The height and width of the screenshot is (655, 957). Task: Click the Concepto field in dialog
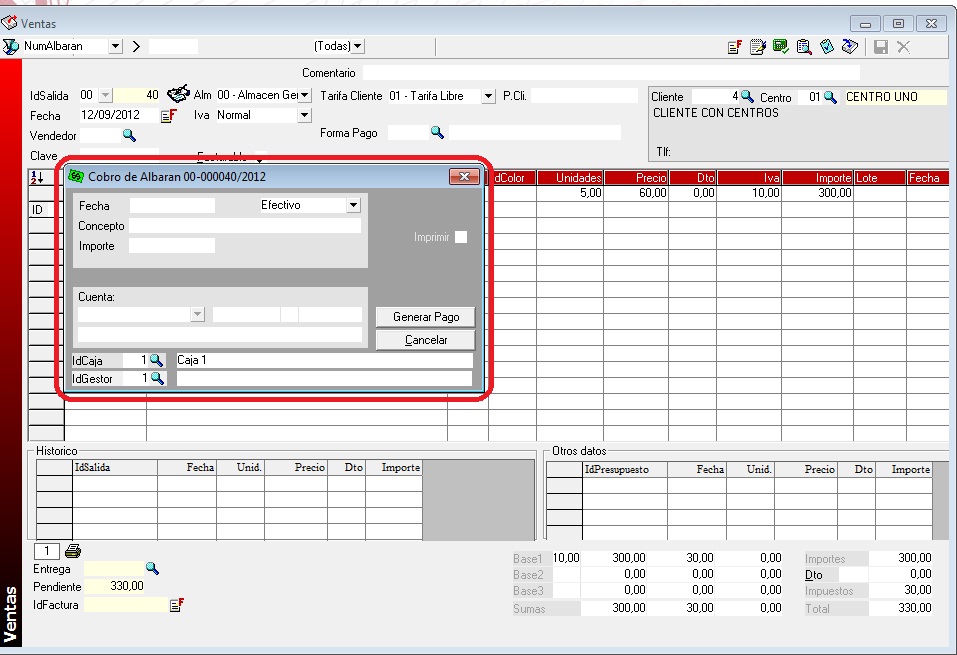(245, 226)
